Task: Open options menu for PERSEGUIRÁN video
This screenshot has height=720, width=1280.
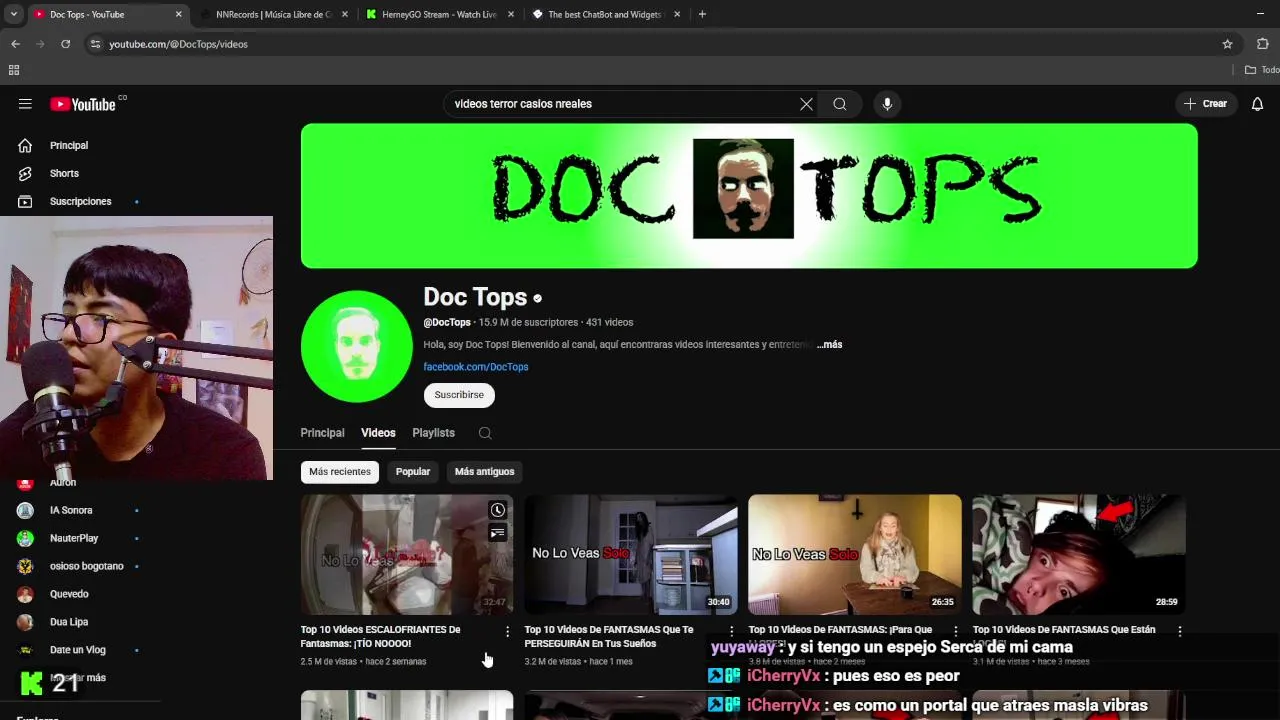Action: coord(731,631)
